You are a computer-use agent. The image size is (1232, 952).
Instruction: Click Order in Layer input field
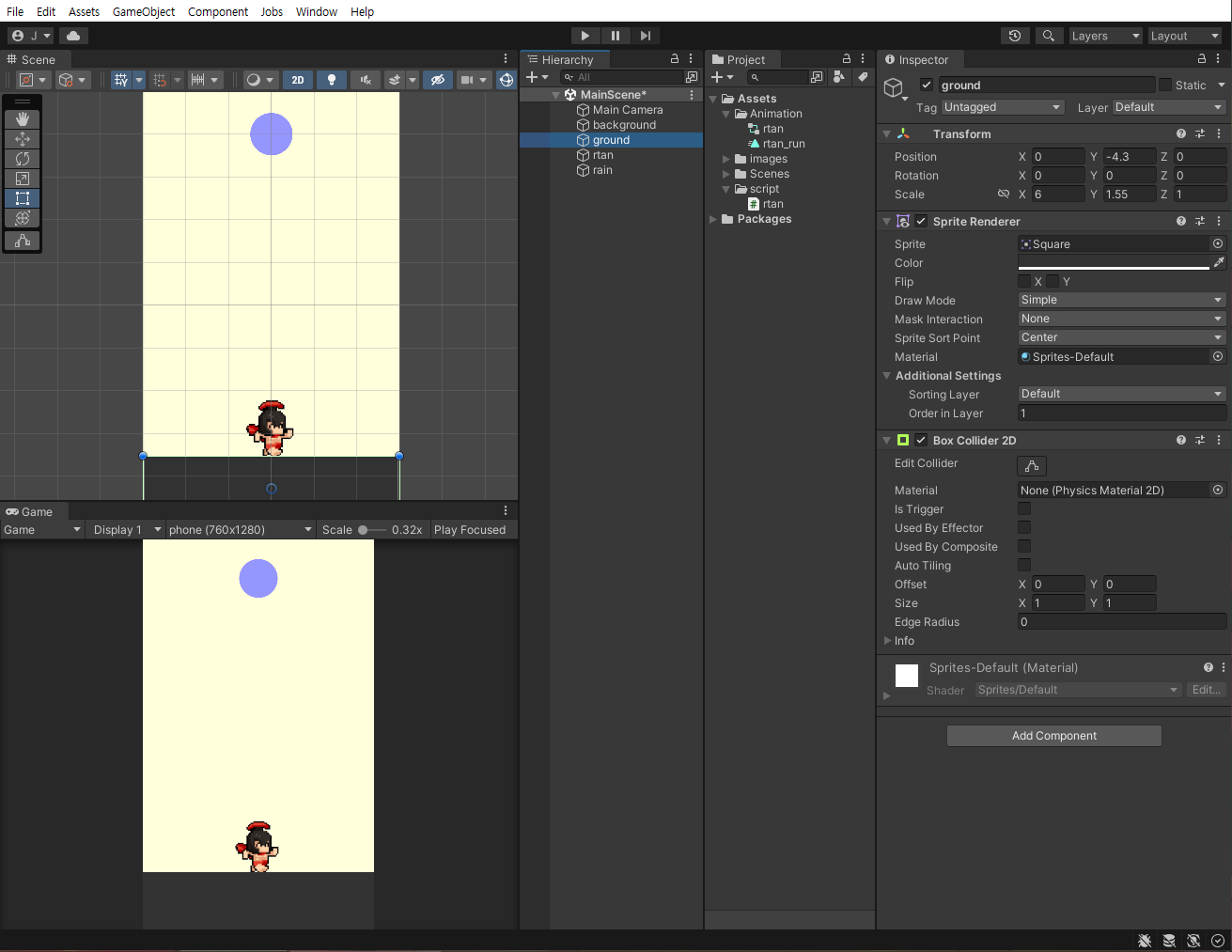click(x=1122, y=413)
